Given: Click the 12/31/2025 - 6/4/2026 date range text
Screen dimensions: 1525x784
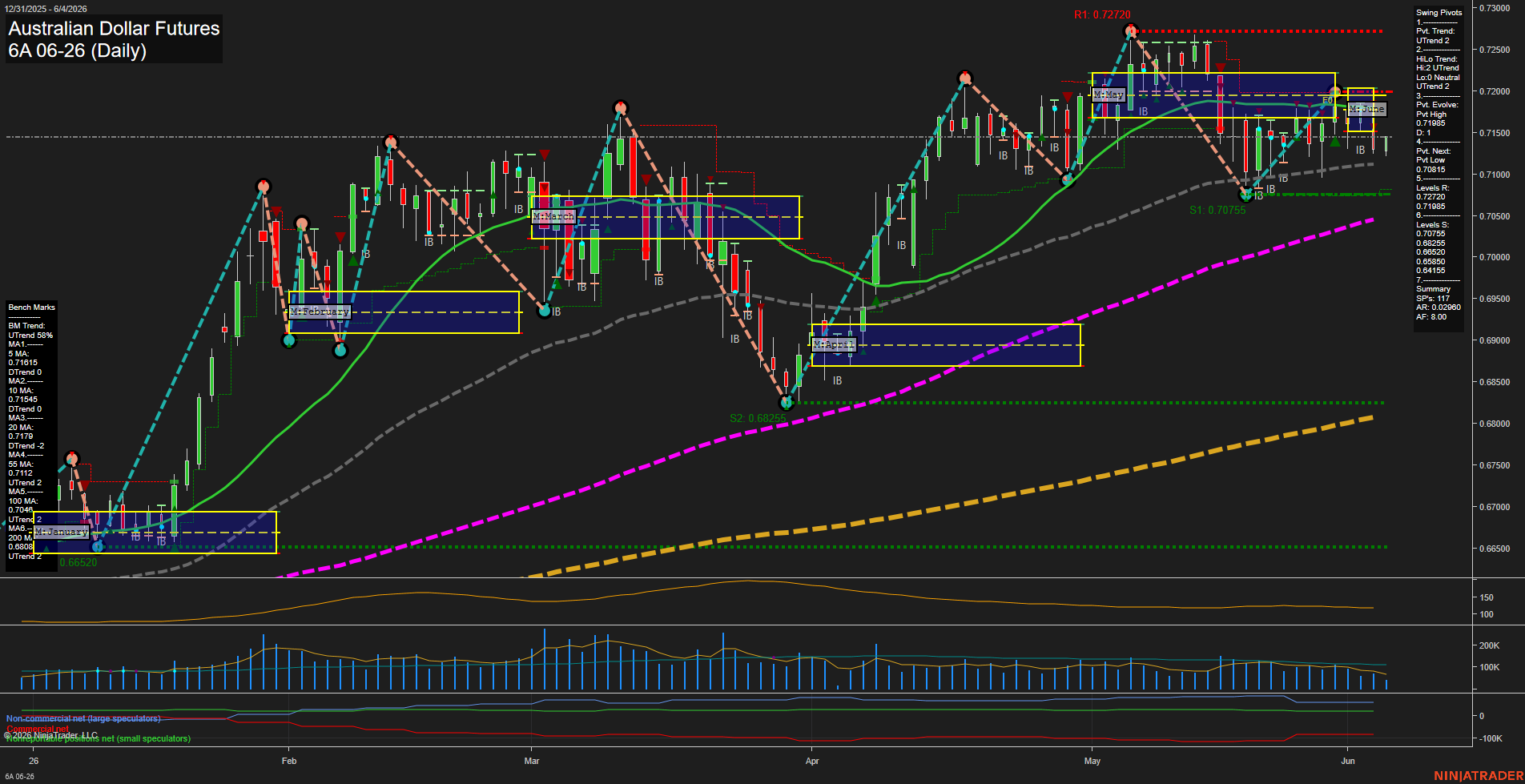Looking at the screenshot, I should coord(46,9).
